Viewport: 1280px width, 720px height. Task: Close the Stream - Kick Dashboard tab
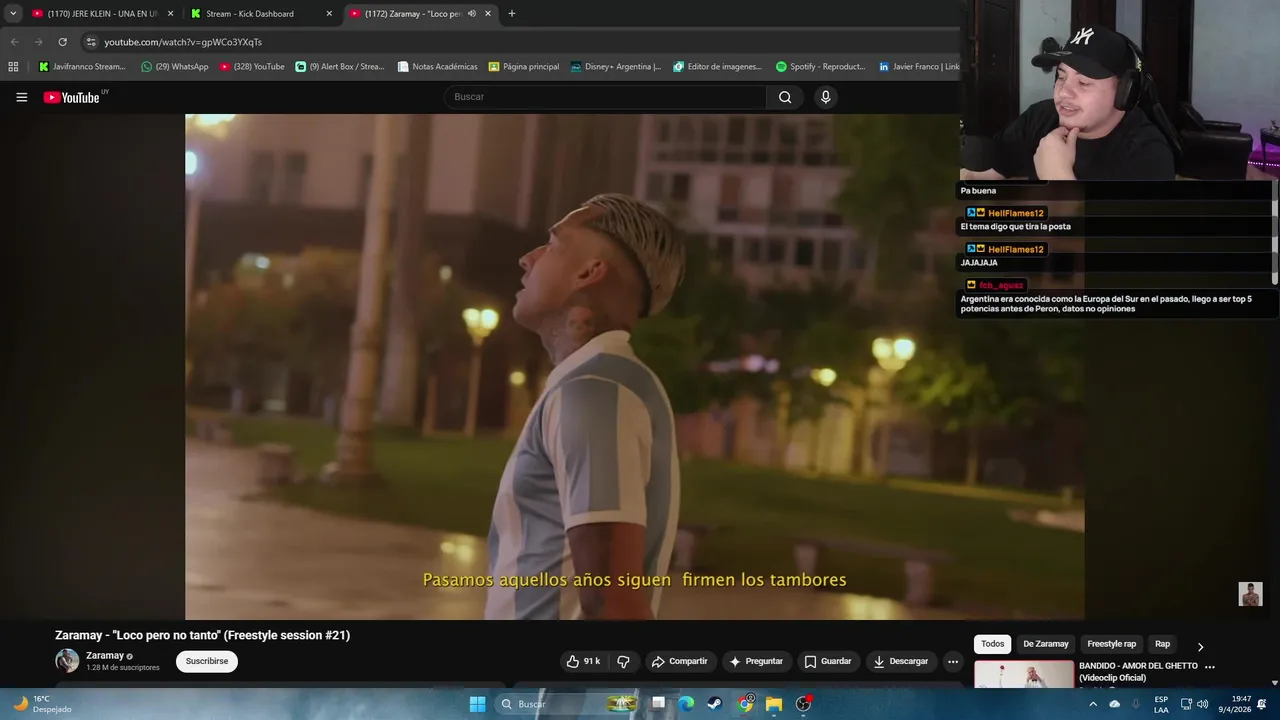click(329, 14)
